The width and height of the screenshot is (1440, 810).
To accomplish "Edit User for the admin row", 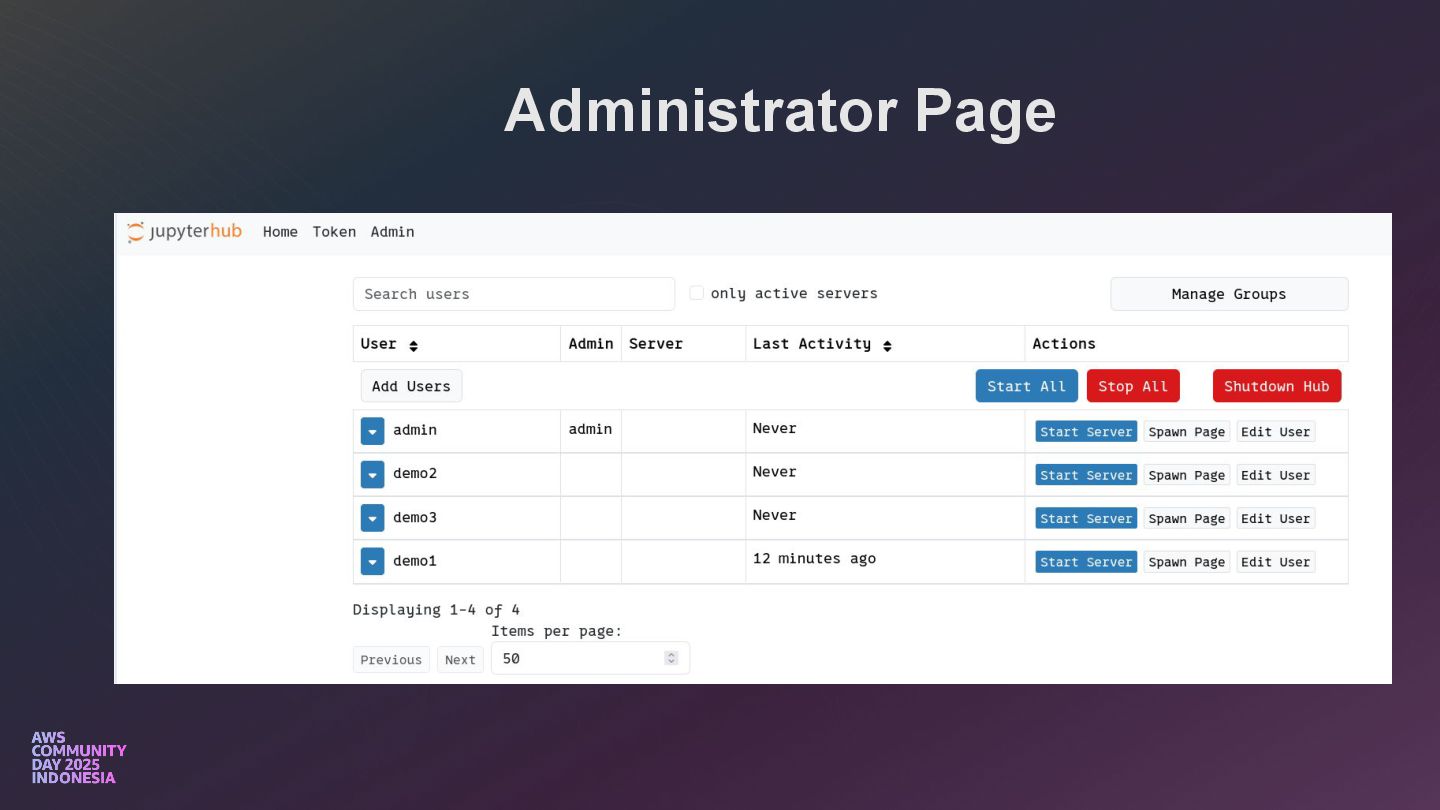I will (1276, 432).
